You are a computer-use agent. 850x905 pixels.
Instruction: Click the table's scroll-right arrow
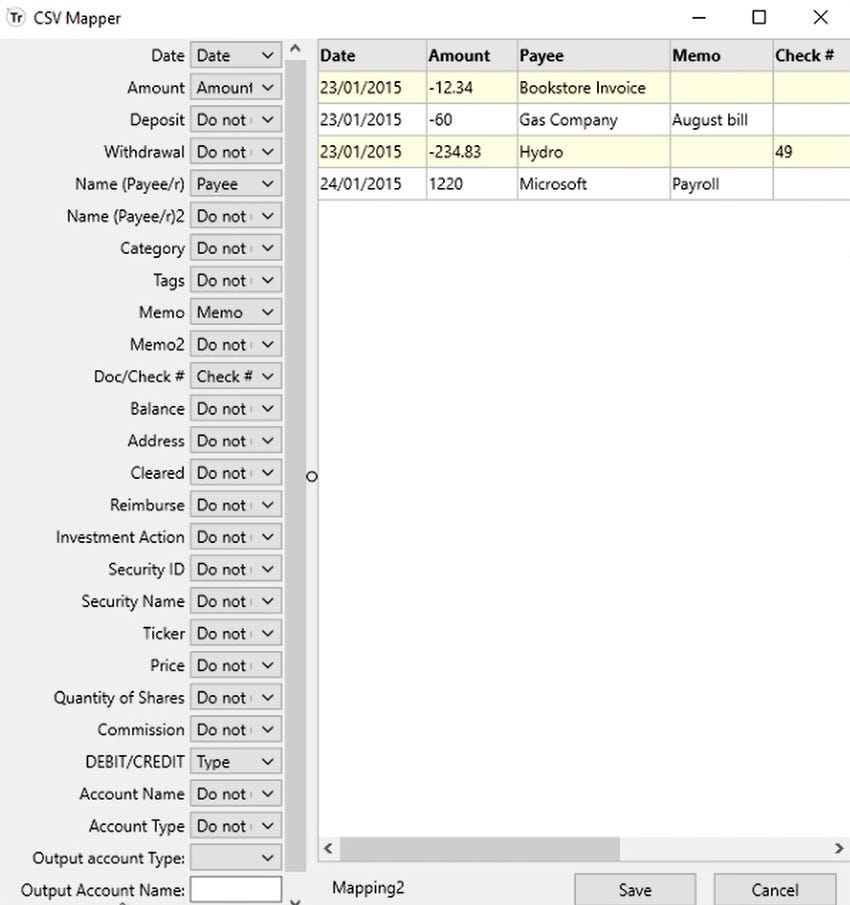click(x=838, y=848)
